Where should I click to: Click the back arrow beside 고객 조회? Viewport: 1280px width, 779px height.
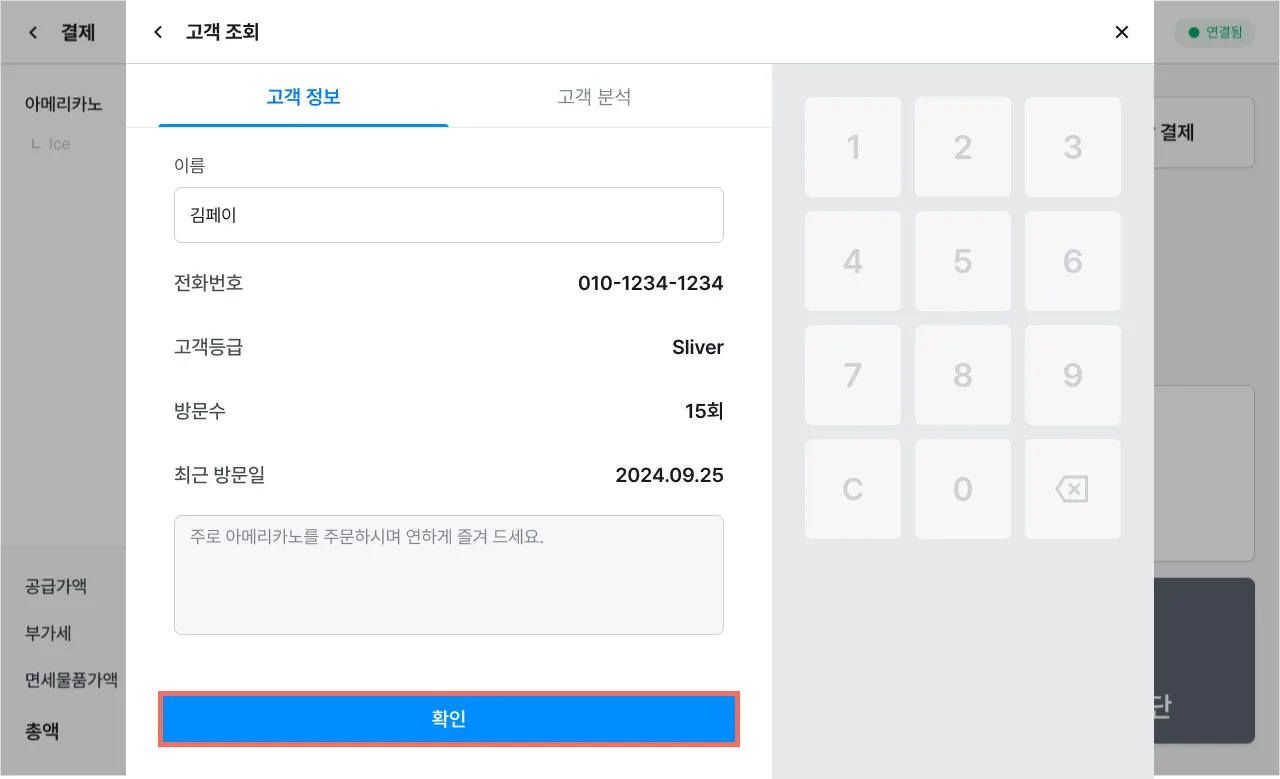[x=158, y=32]
